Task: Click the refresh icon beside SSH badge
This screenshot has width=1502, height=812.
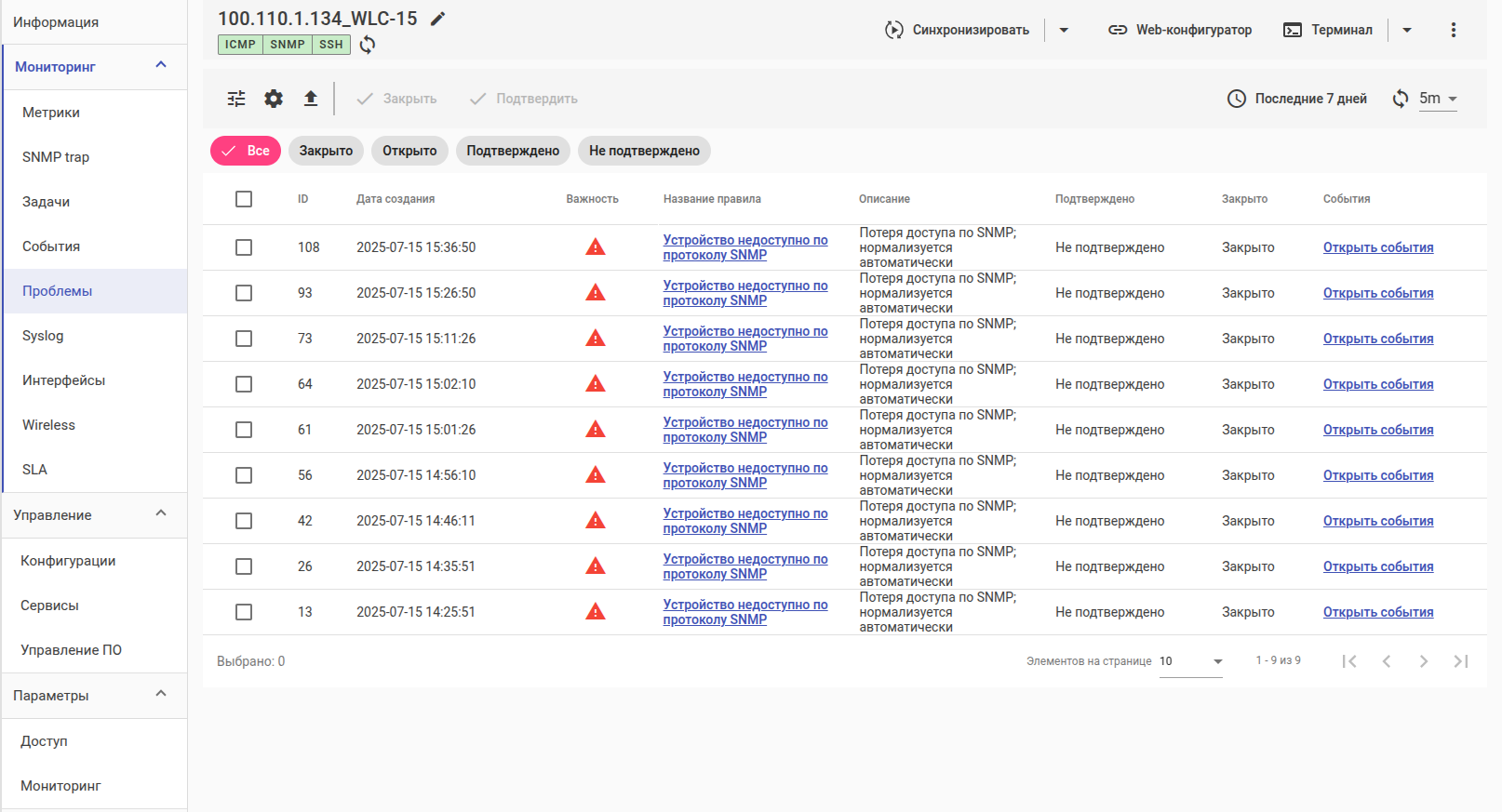Action: [x=368, y=45]
